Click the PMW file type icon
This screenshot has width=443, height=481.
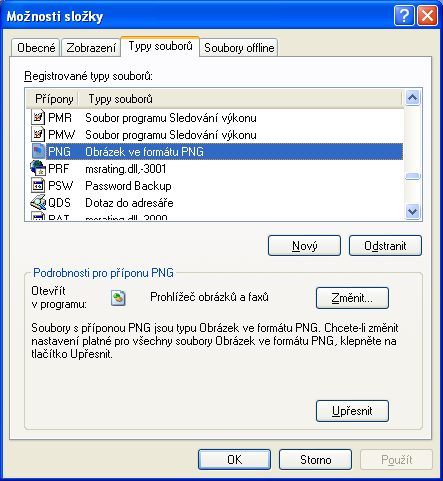[x=38, y=135]
